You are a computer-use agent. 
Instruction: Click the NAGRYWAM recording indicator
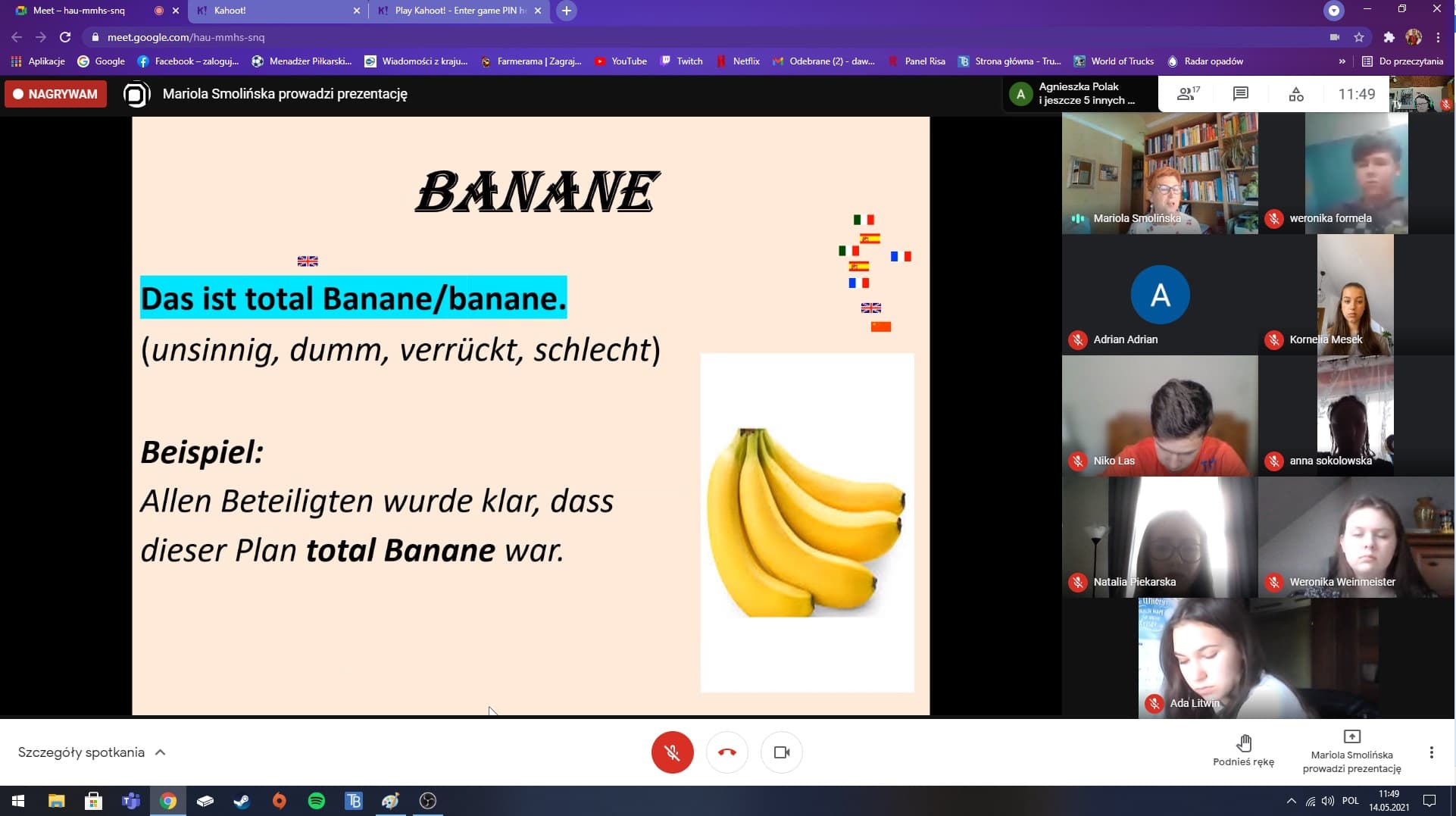pyautogui.click(x=55, y=94)
